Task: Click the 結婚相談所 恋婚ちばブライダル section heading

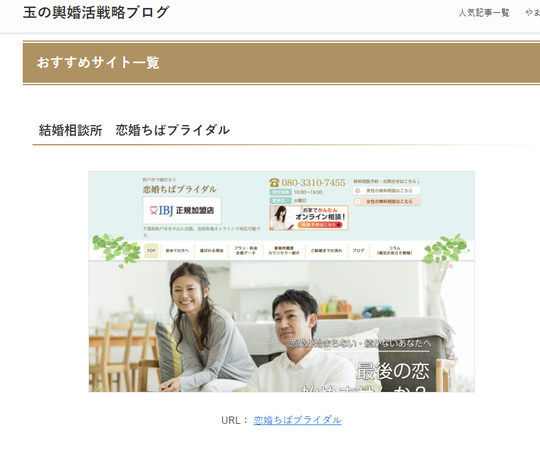Action: pos(134,130)
